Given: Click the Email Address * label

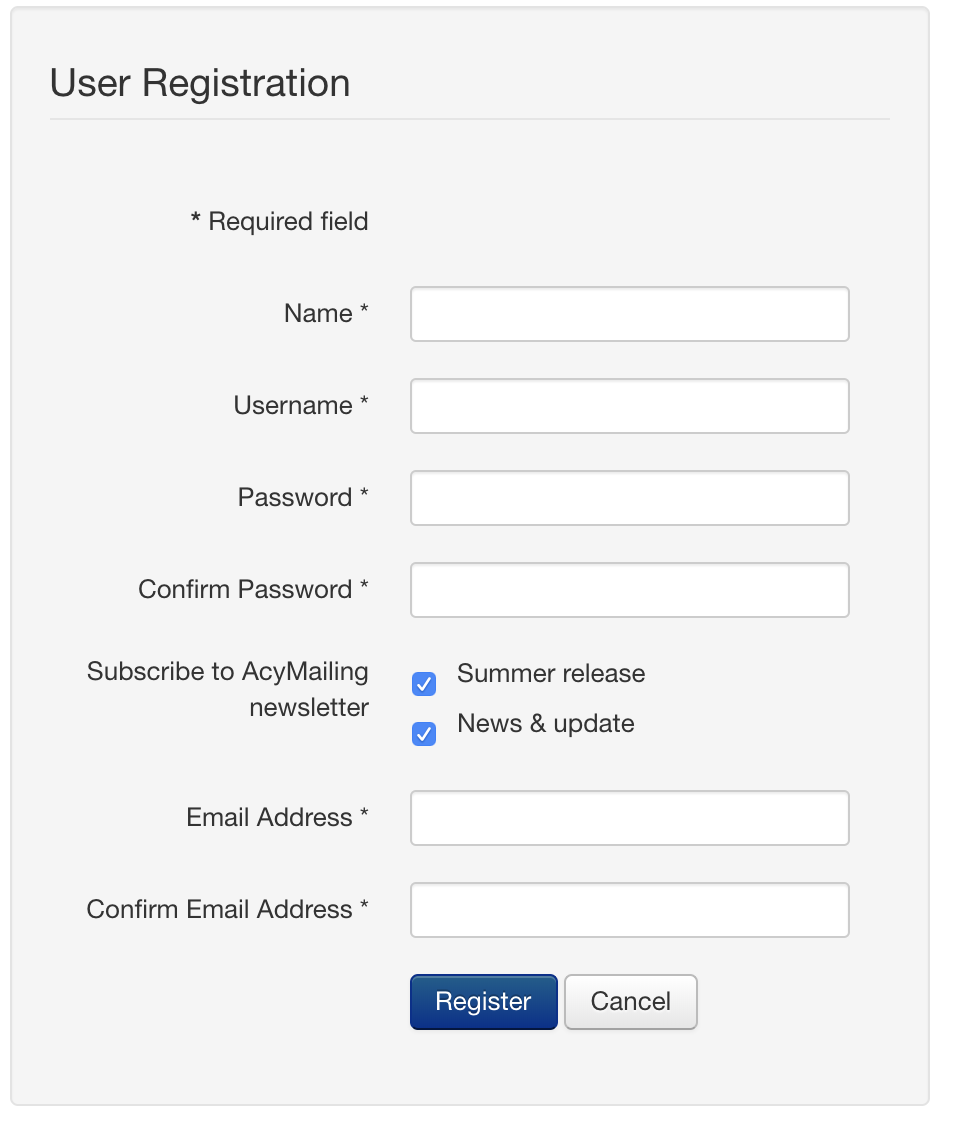Looking at the screenshot, I should click(x=277, y=816).
